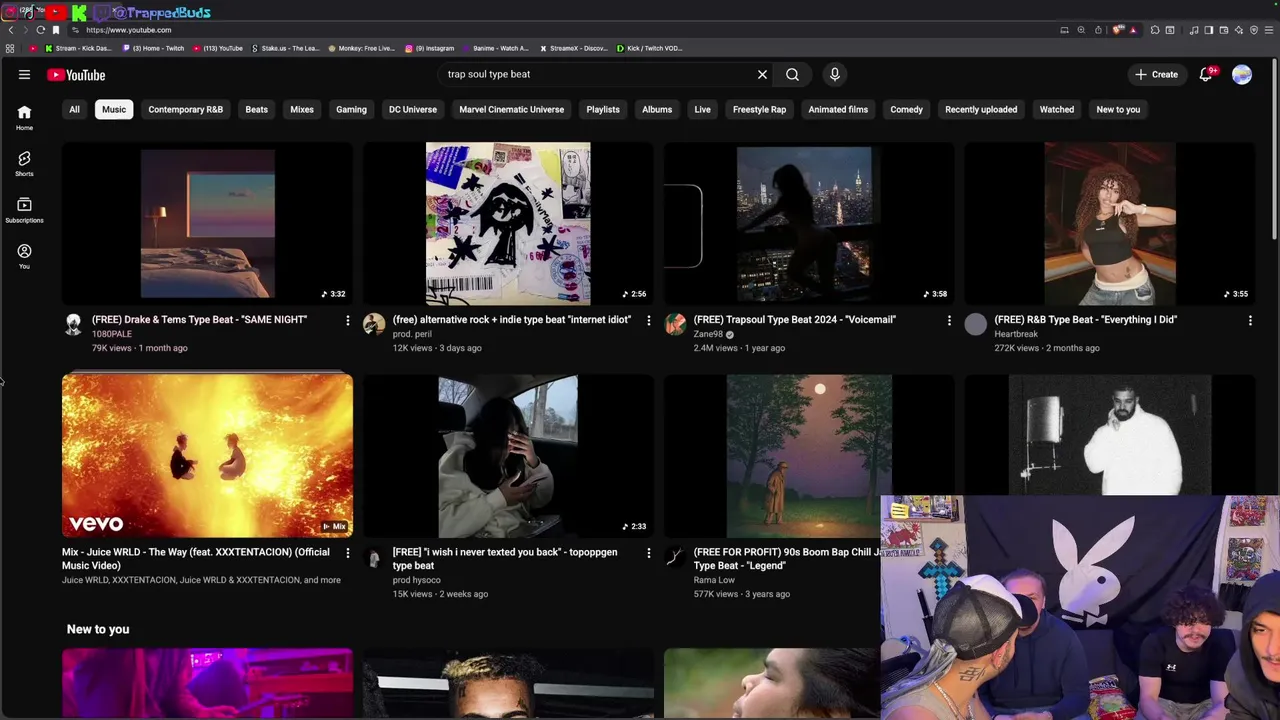
Task: Bookmark this page using the toolbar bookmark icon
Action: [56, 30]
